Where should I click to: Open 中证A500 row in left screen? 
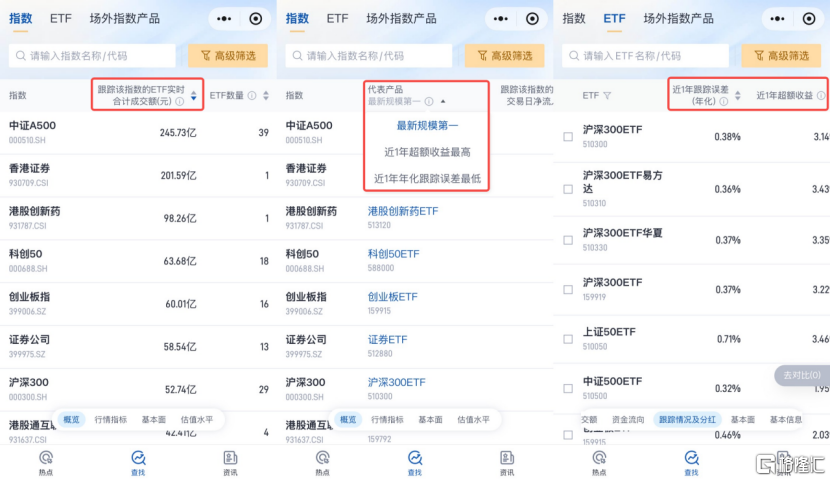138,132
